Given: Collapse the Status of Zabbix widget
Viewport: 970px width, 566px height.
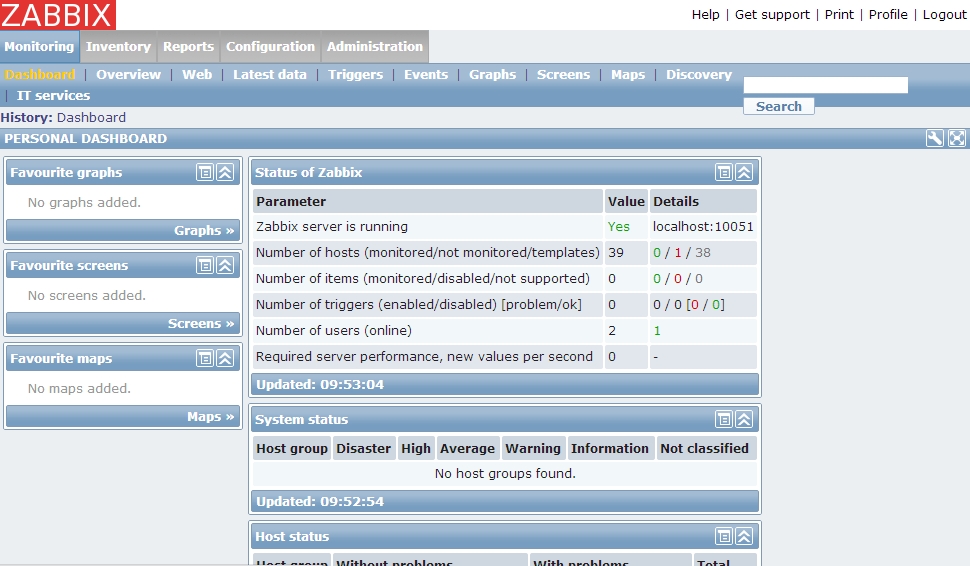Looking at the screenshot, I should click(744, 172).
